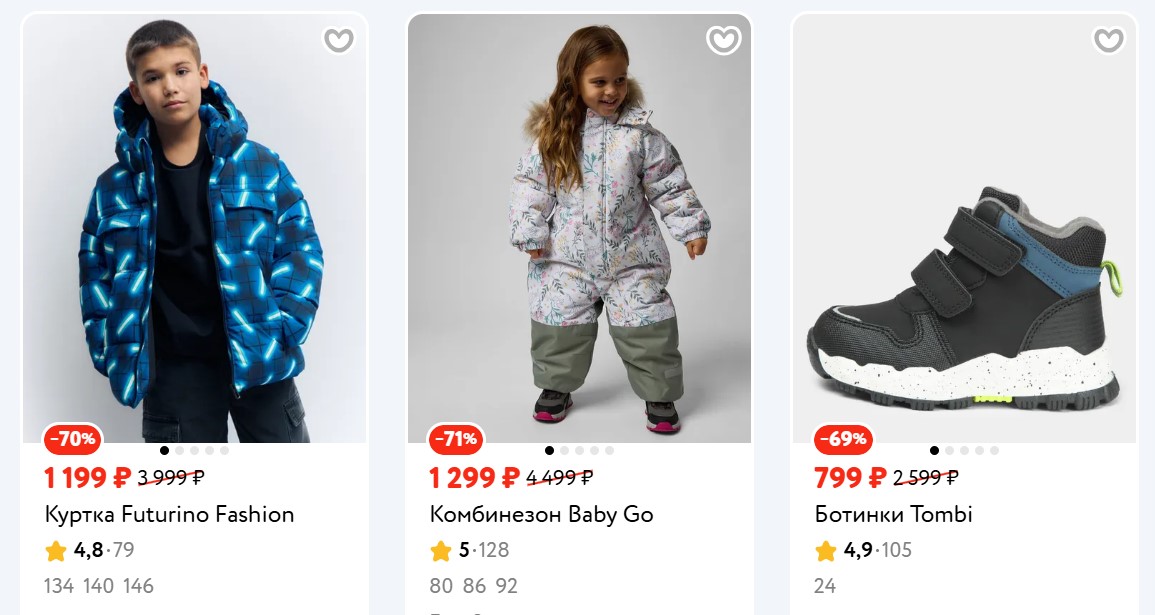Choose size 24 for Tombi boots
This screenshot has height=615, width=1155.
click(x=825, y=586)
